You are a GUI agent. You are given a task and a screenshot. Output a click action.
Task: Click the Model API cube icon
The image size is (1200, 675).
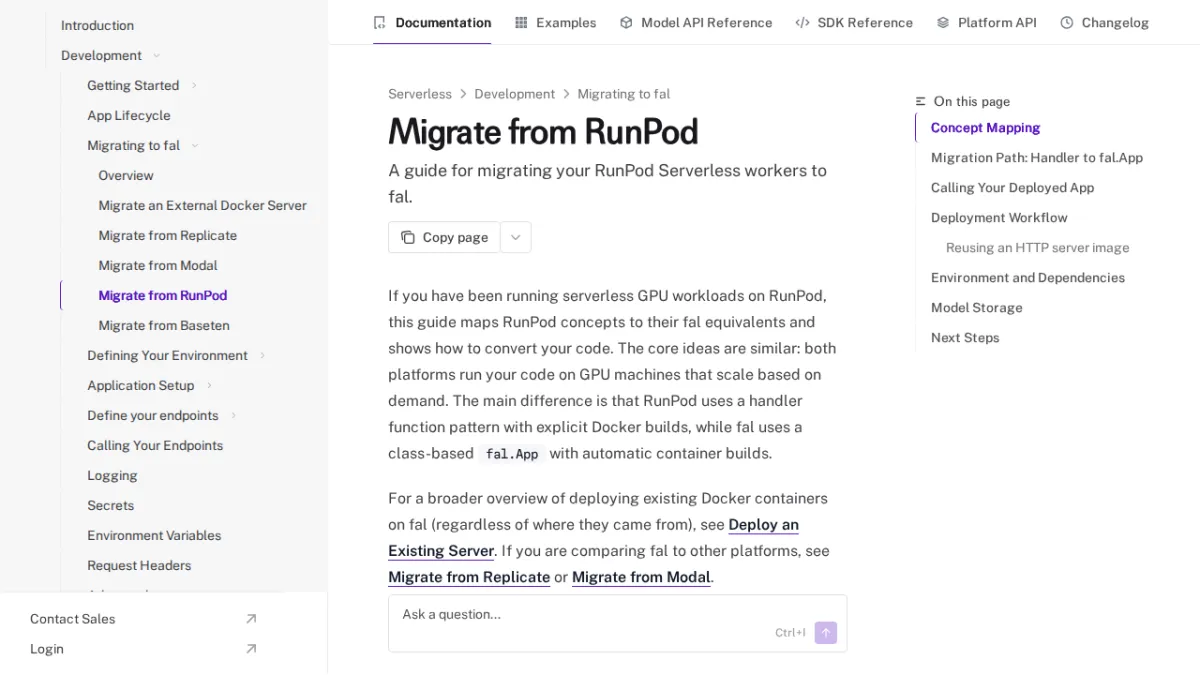click(x=626, y=22)
